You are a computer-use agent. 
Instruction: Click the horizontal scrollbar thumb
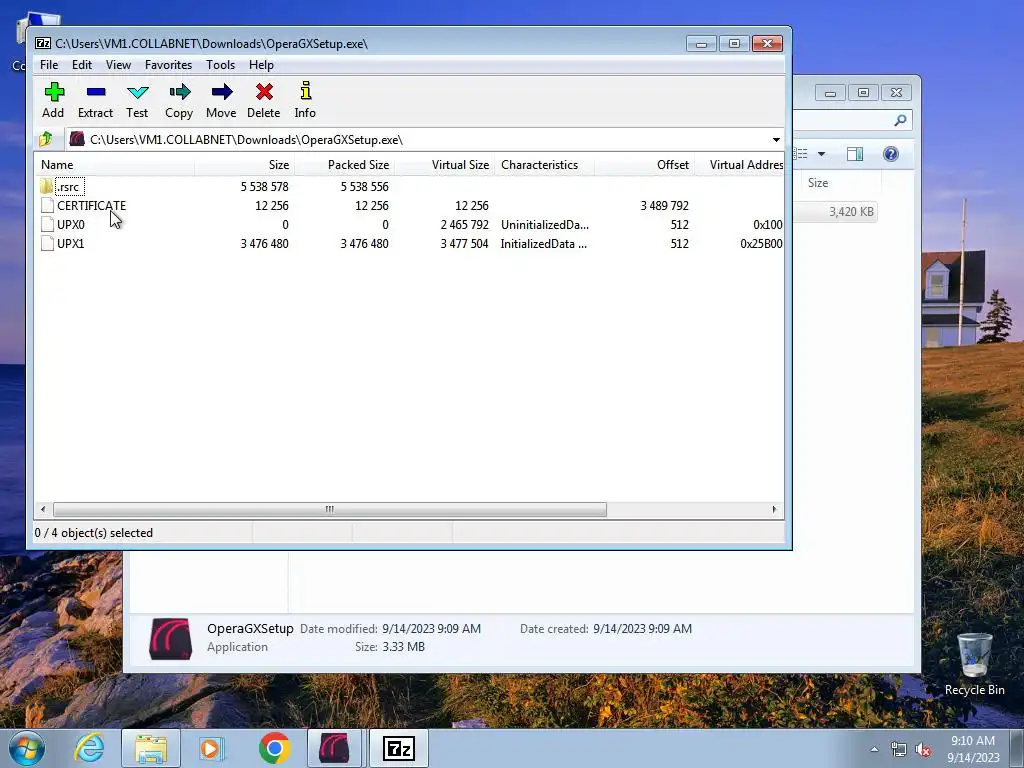click(x=330, y=509)
